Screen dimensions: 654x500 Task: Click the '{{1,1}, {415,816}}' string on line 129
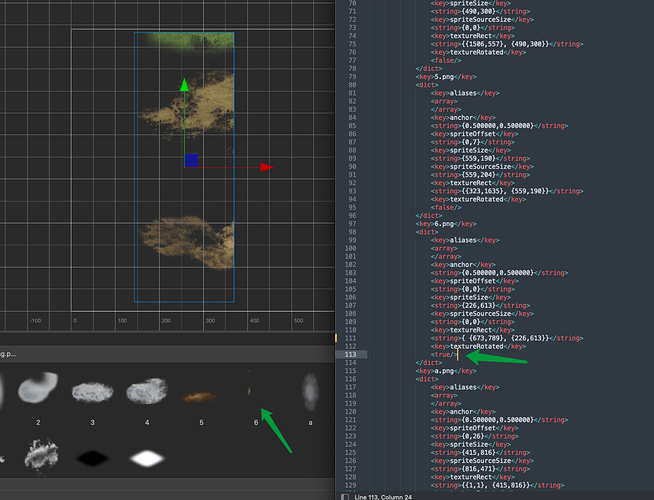pyautogui.click(x=496, y=485)
